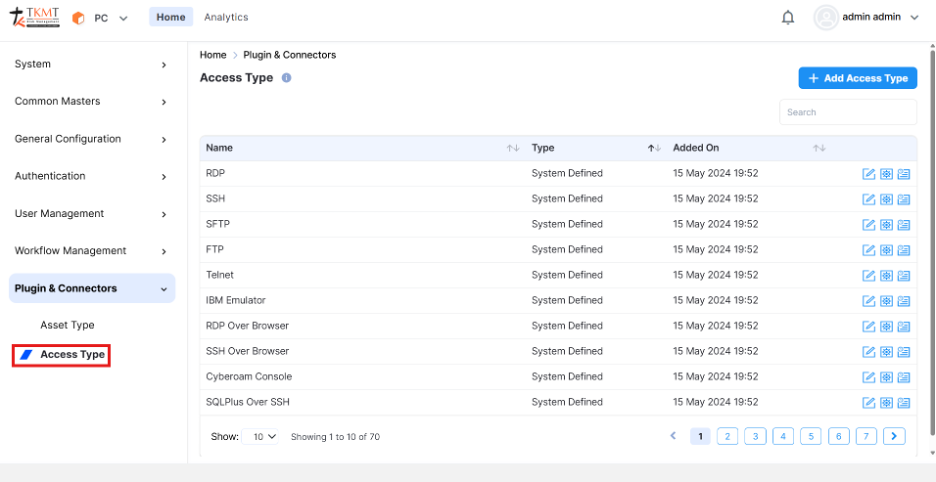Go to page 3 of results

[x=755, y=437]
